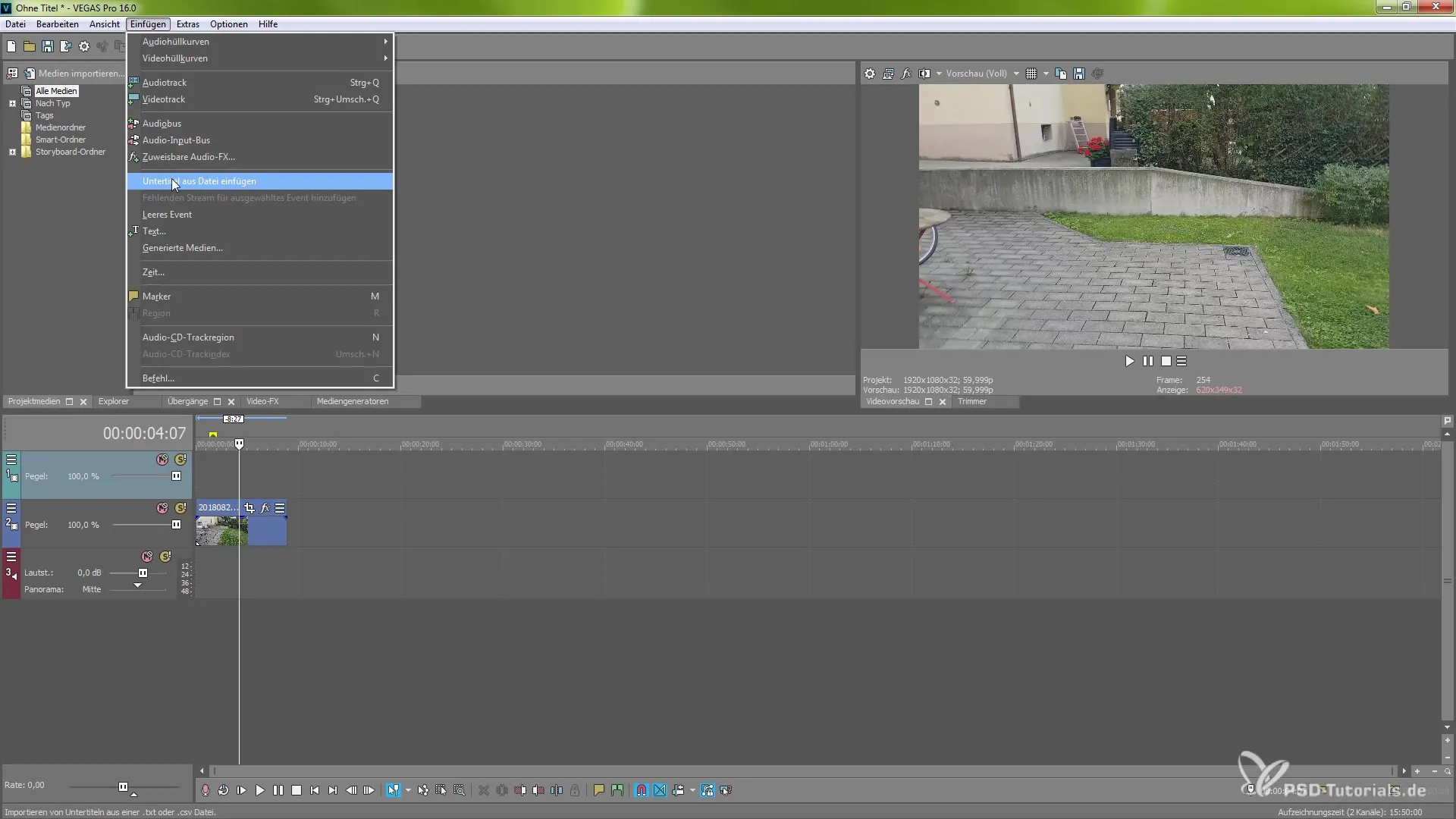Expand the Storyboard-Ordner tree node
1456x819 pixels.
tap(12, 152)
